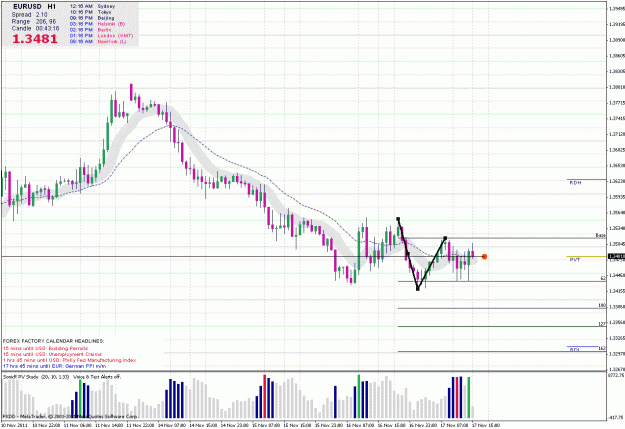
Task: Click the tallest candle at the chart peak
Action: pyautogui.click(x=131, y=92)
